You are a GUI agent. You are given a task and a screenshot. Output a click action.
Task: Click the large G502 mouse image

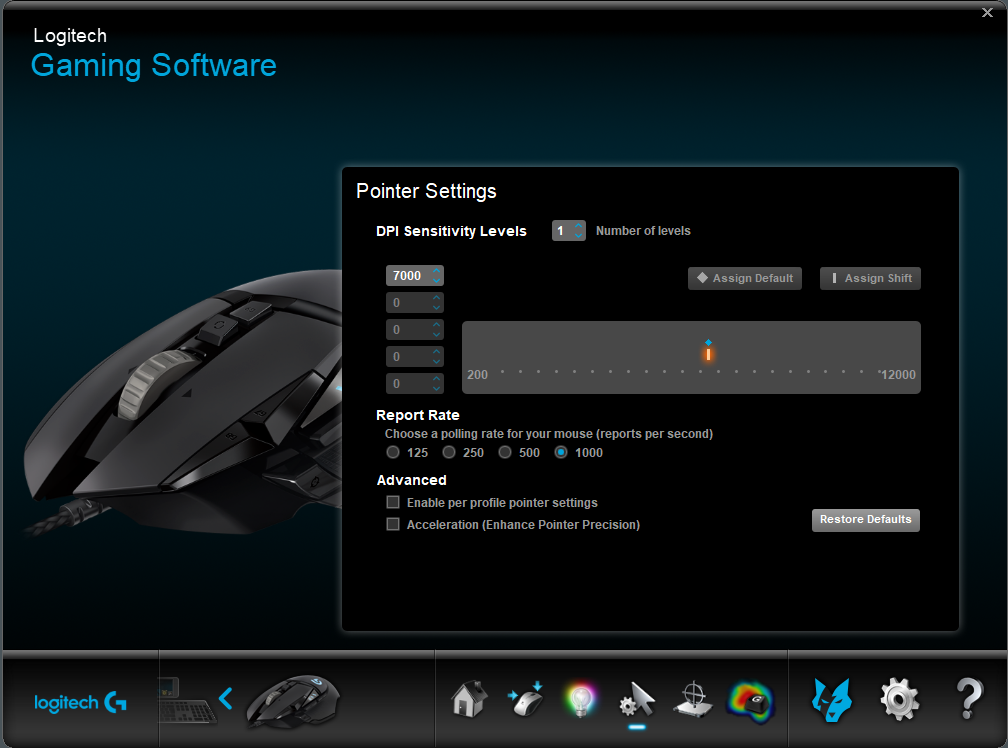(183, 405)
